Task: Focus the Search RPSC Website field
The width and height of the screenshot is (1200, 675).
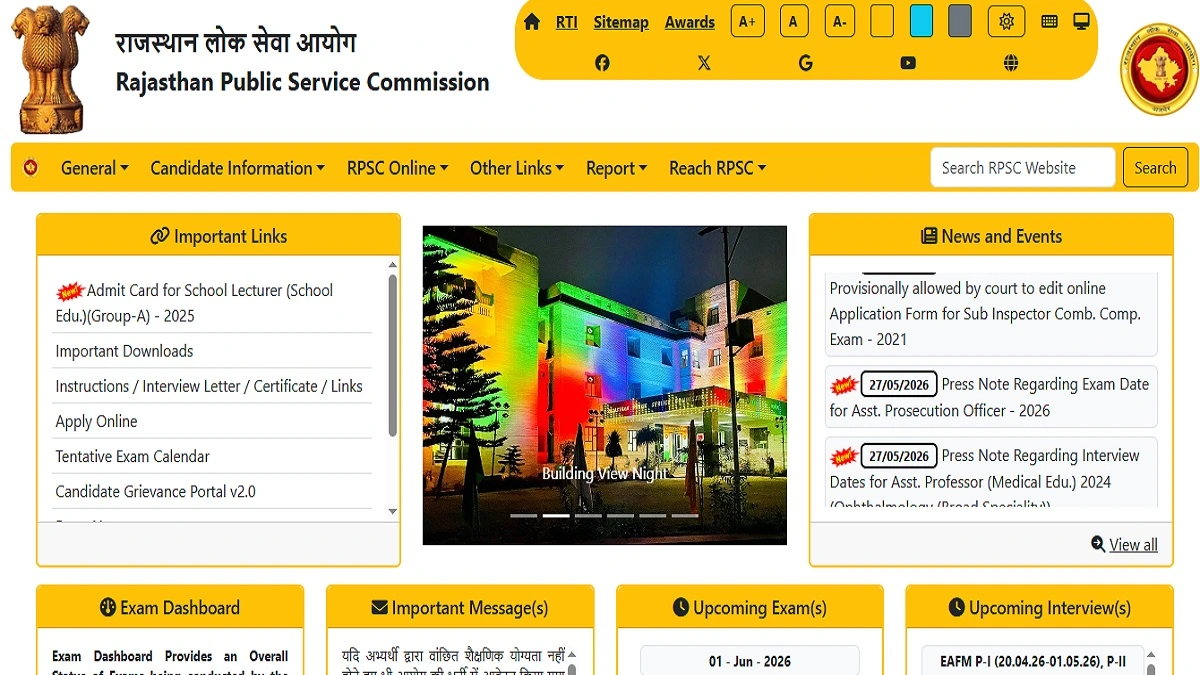Action: tap(1022, 168)
